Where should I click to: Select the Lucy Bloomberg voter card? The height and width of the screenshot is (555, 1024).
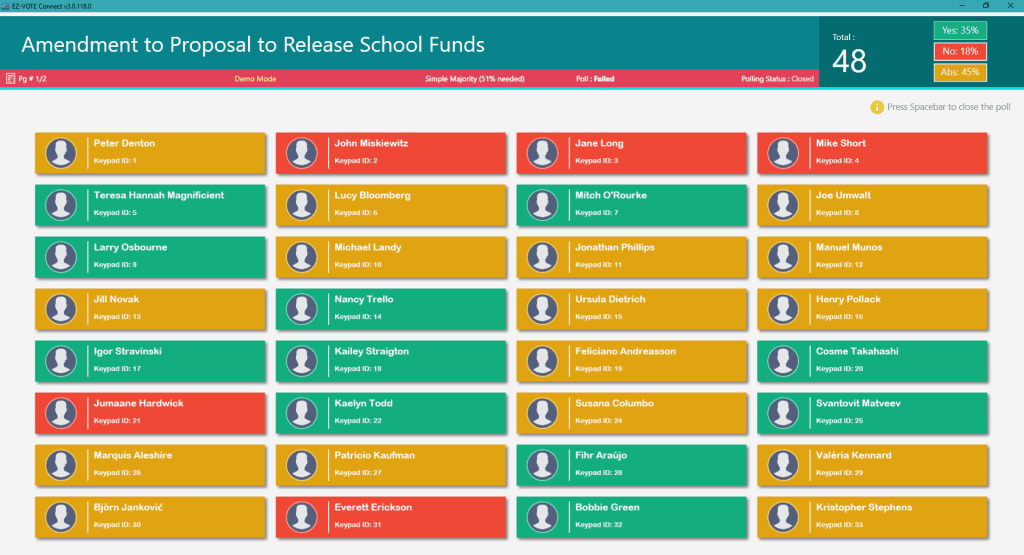[x=391, y=204]
